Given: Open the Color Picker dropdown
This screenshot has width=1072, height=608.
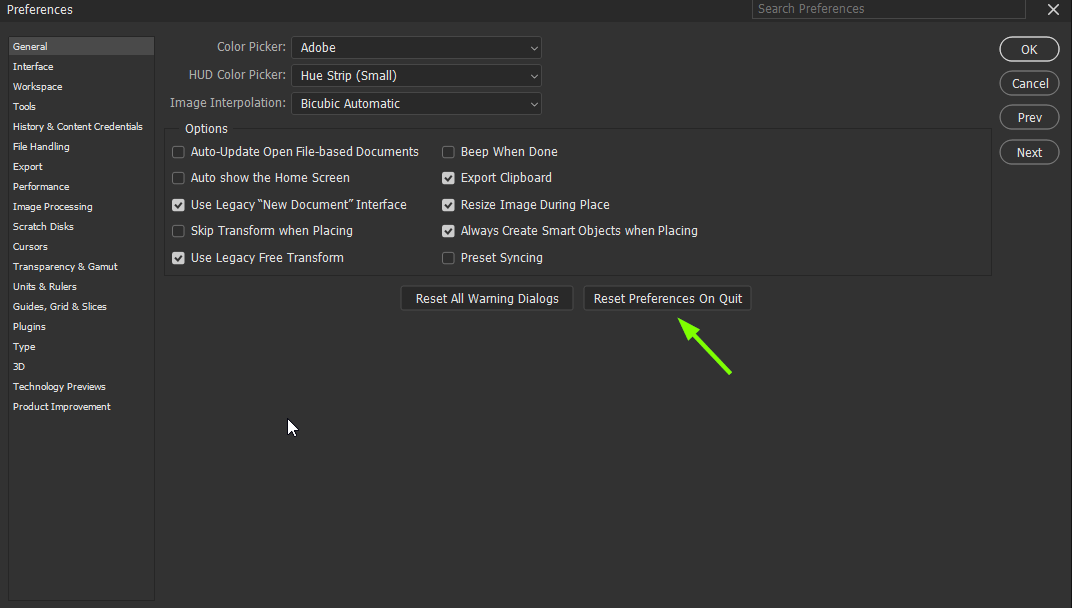Looking at the screenshot, I should 416,47.
